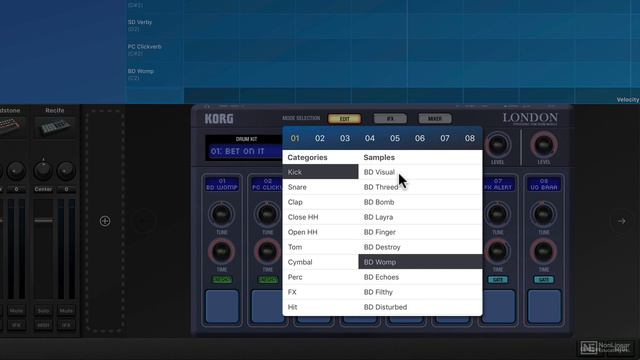
Task: Trigger drum pad 01
Action: point(222,306)
